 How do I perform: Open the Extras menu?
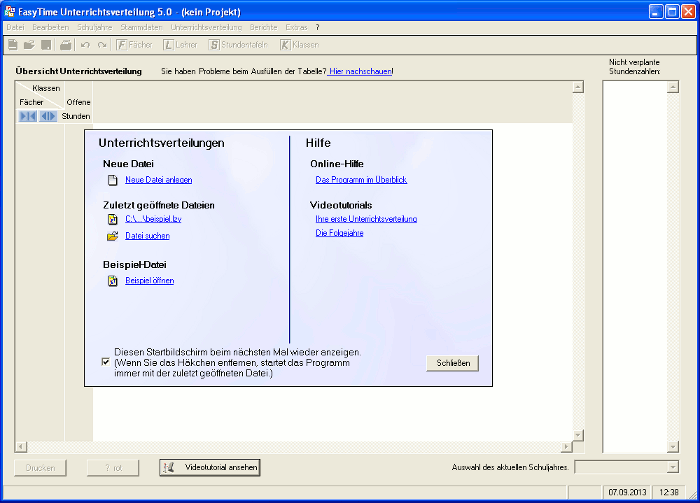coord(297,27)
